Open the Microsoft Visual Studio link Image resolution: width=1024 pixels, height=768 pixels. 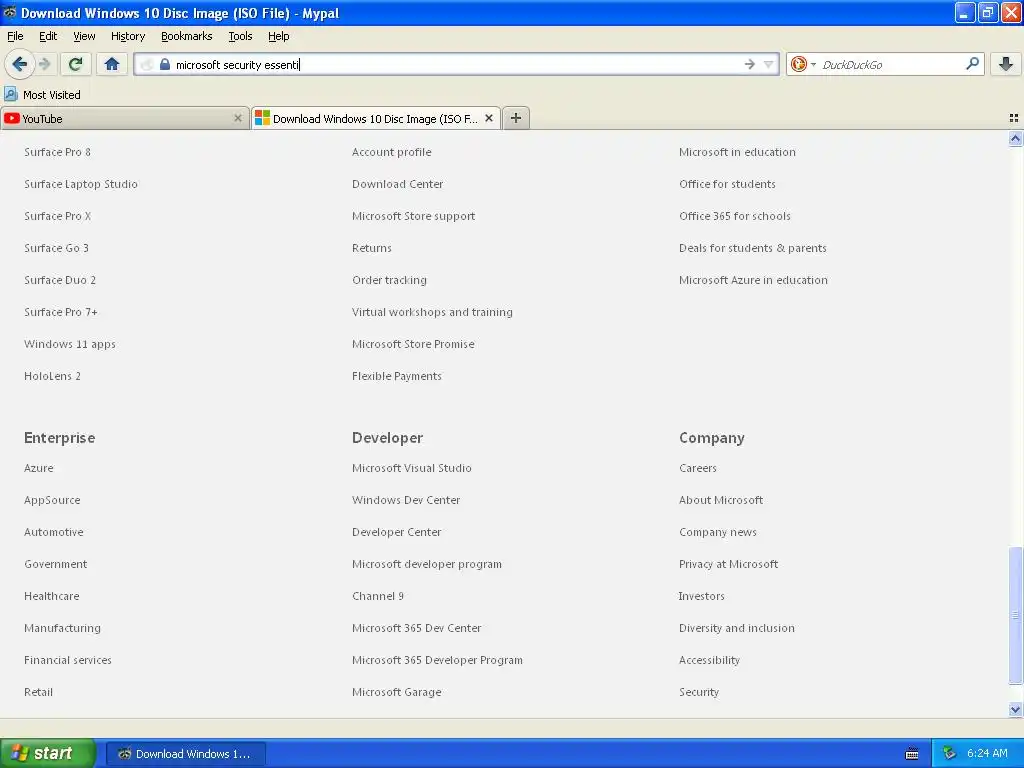pyautogui.click(x=411, y=468)
